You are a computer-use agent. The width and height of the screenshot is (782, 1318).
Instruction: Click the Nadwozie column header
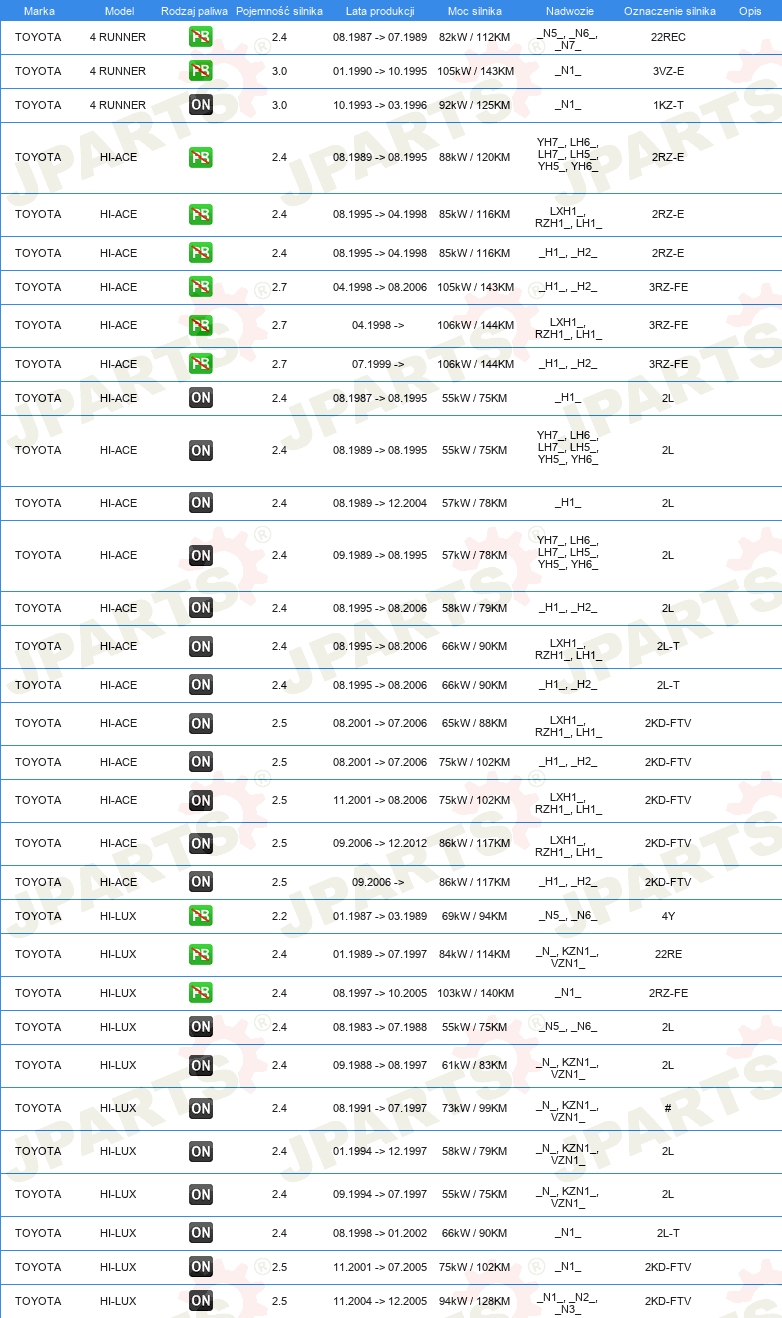[x=568, y=10]
